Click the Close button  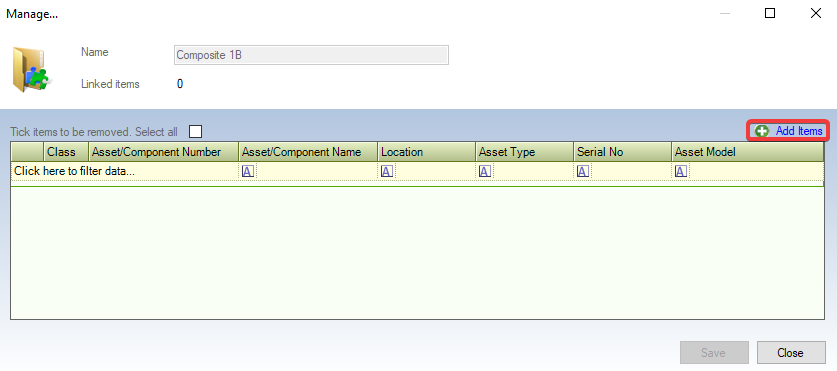point(791,353)
